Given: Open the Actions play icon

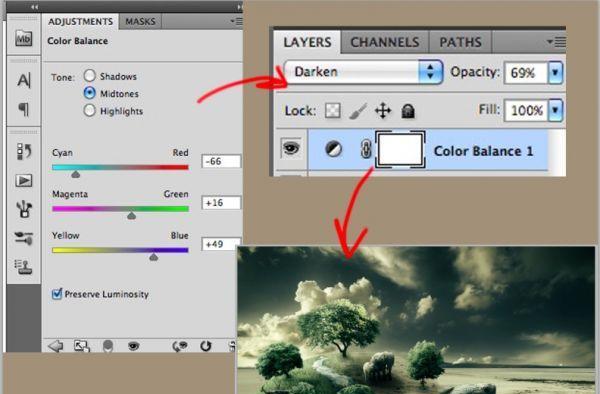Looking at the screenshot, I should pyautogui.click(x=24, y=181).
